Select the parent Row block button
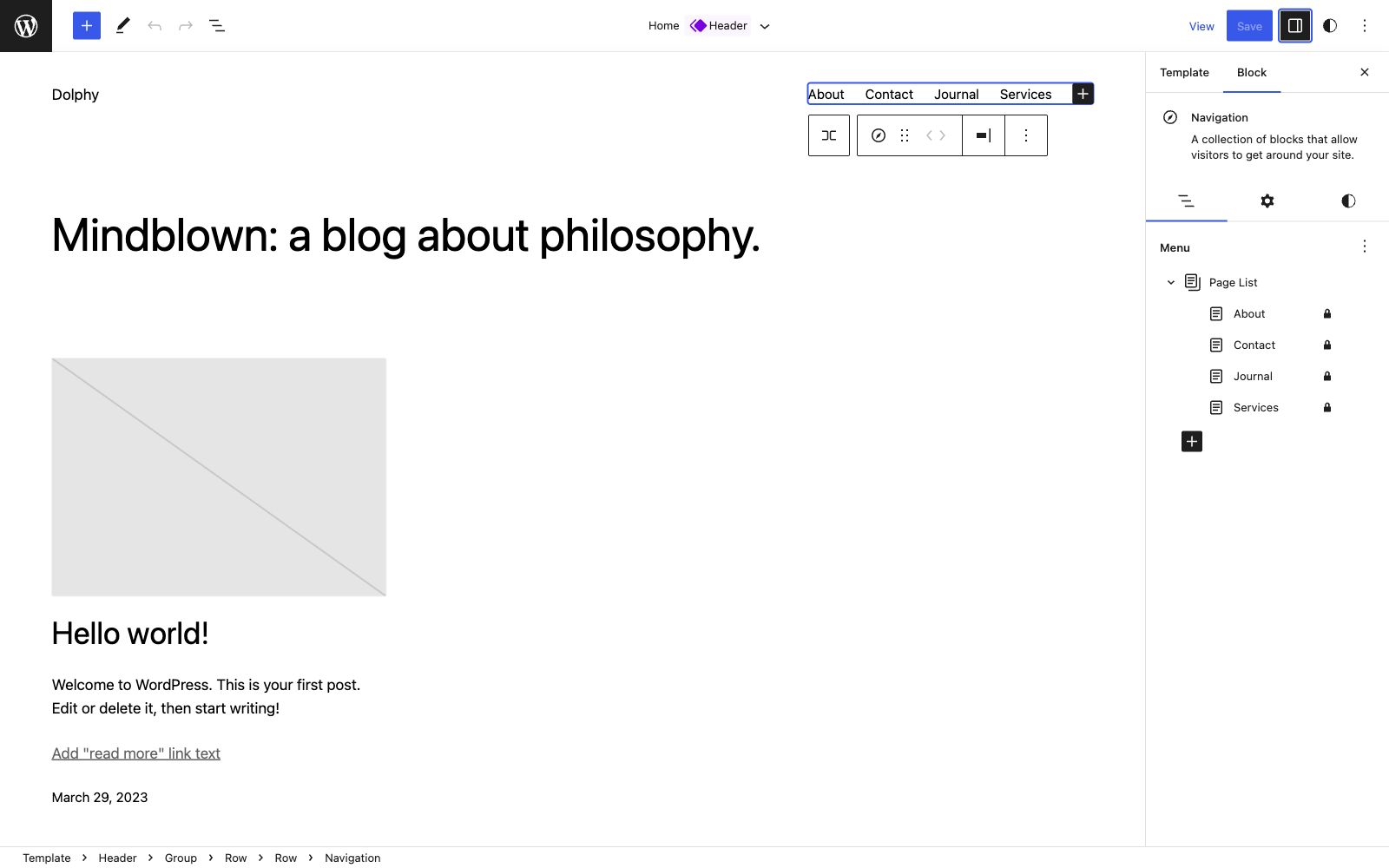 829,135
